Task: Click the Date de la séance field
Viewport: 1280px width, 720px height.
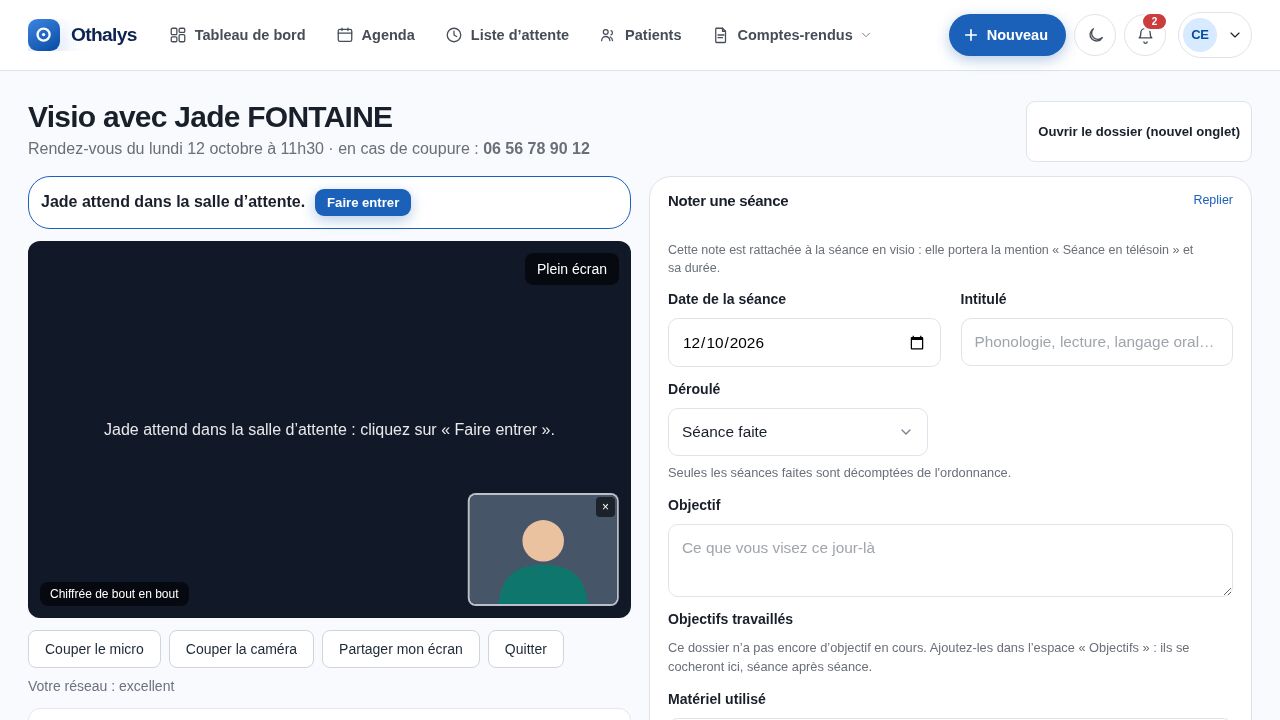Action: tap(804, 343)
